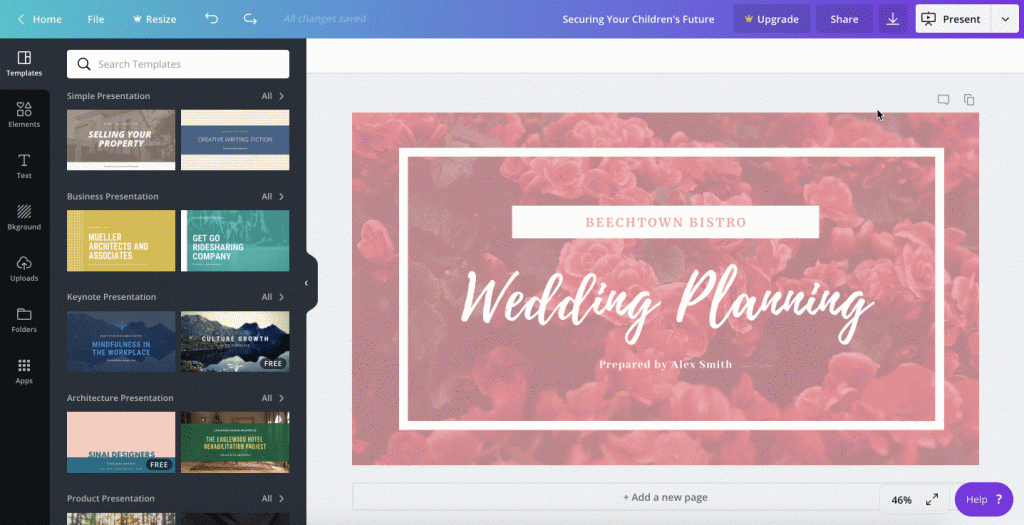Select the Beechtown Bistro text box
The width and height of the screenshot is (1024, 525).
665,222
